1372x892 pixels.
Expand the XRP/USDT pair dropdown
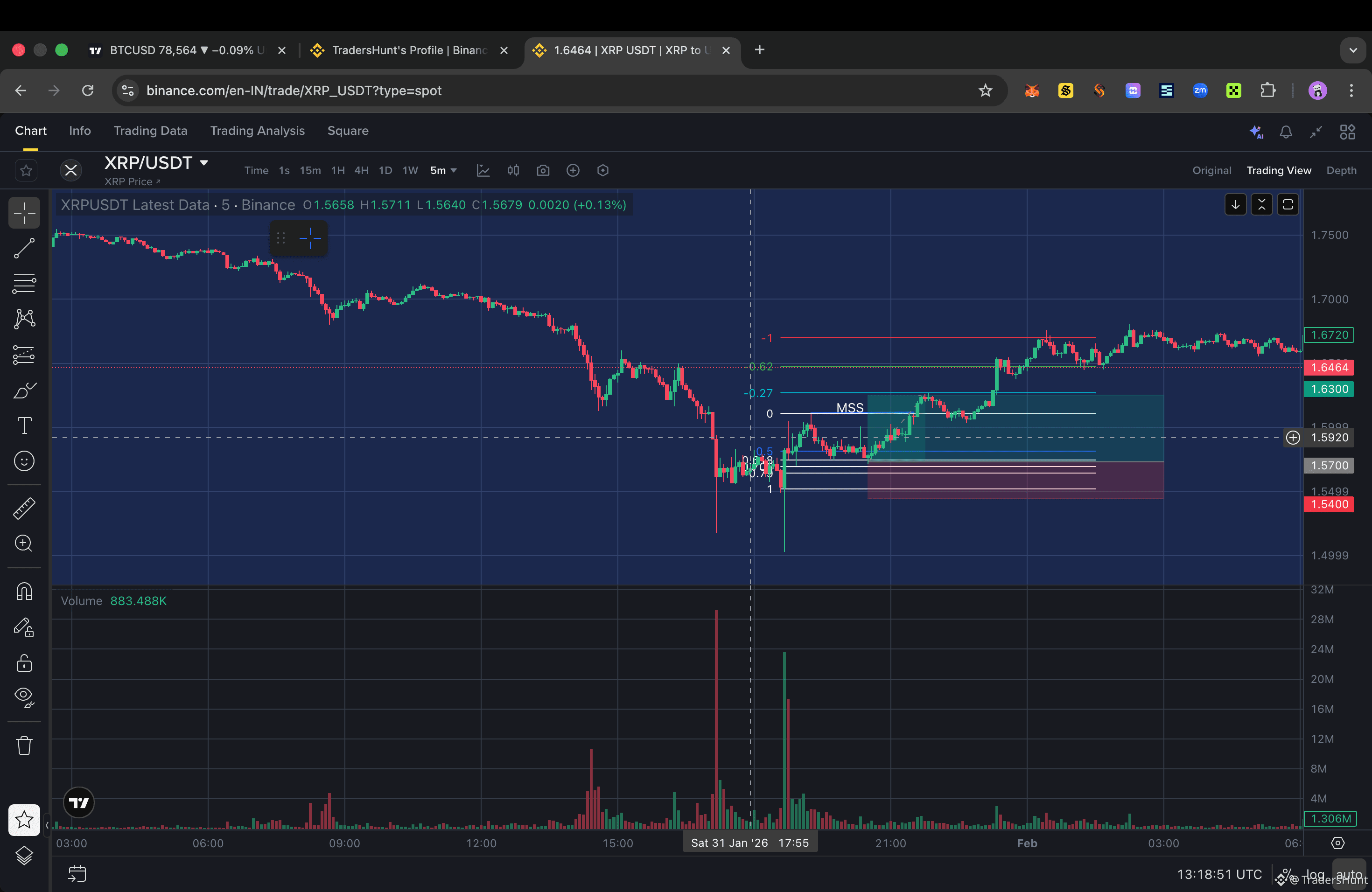(x=203, y=163)
